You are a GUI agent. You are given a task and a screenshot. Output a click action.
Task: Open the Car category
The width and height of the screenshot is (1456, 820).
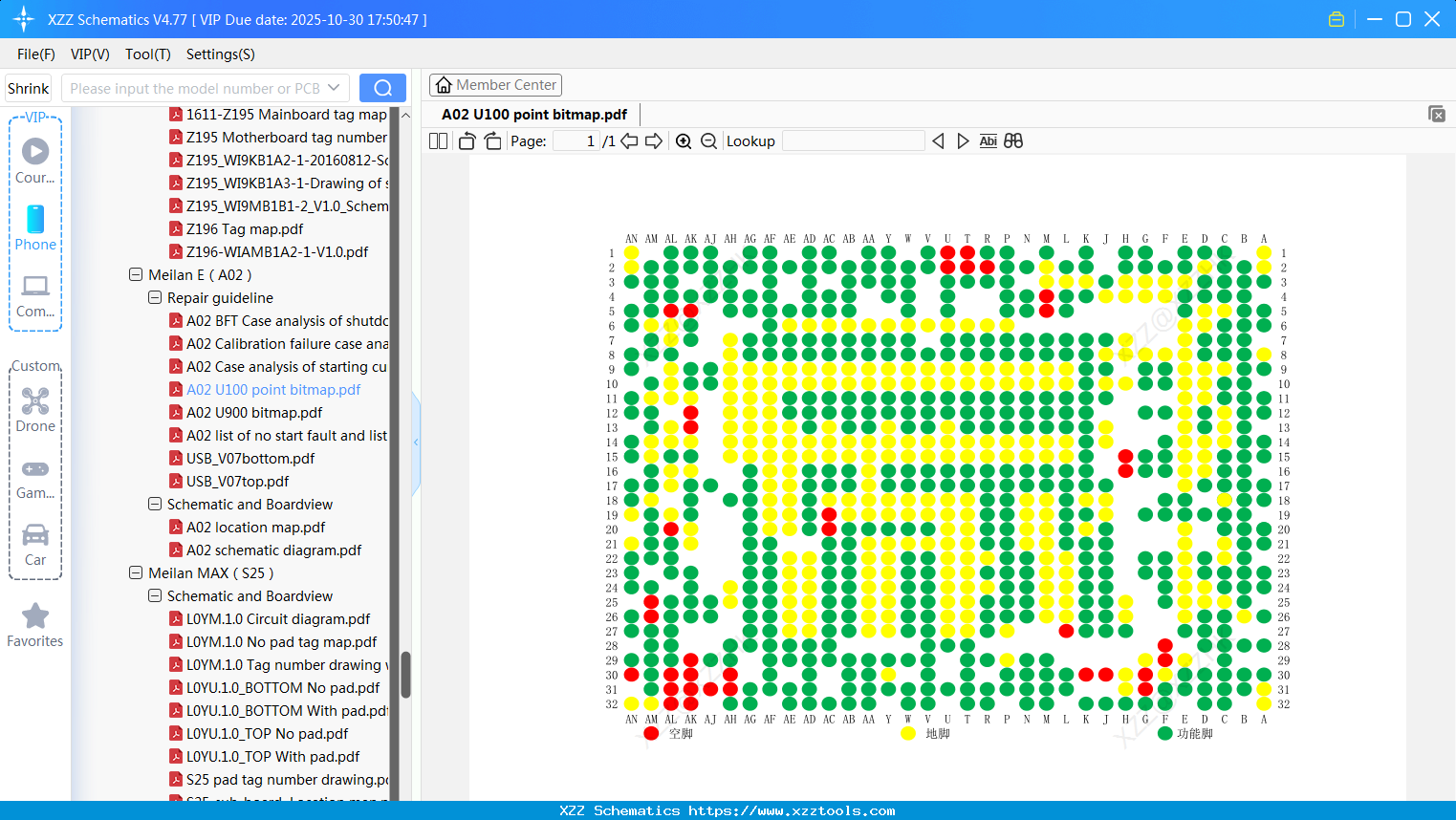click(x=35, y=544)
